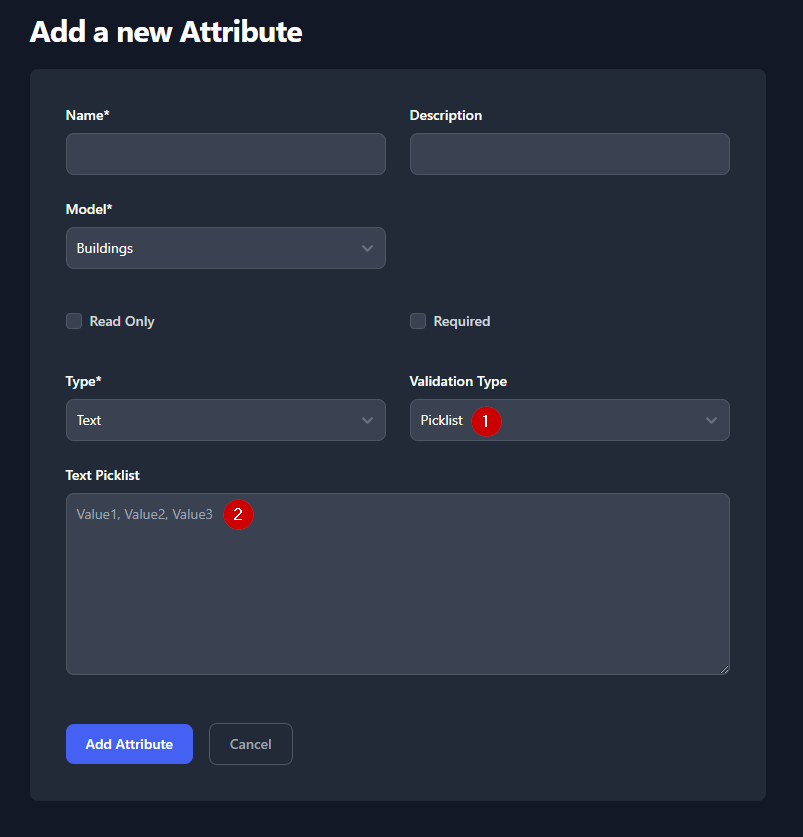Expand the Type dropdown set to Text
This screenshot has width=803, height=837.
pos(225,420)
